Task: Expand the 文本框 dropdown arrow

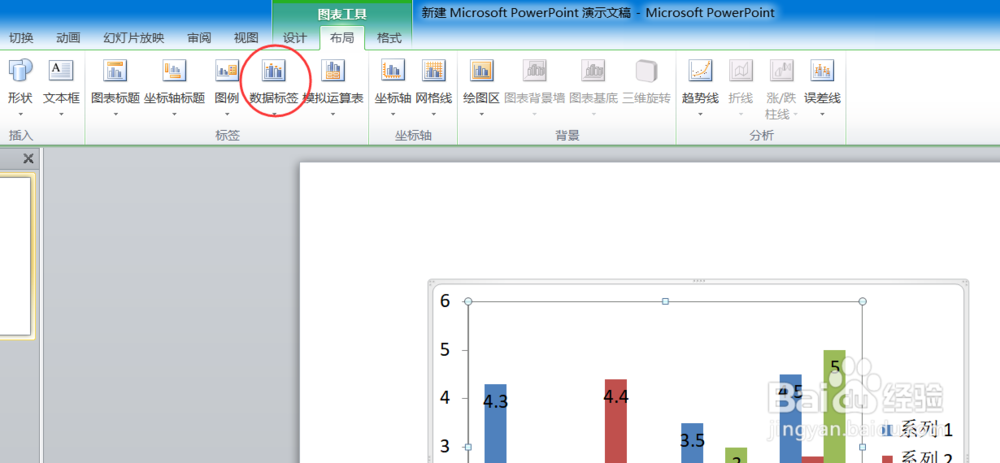Action: click(61, 115)
